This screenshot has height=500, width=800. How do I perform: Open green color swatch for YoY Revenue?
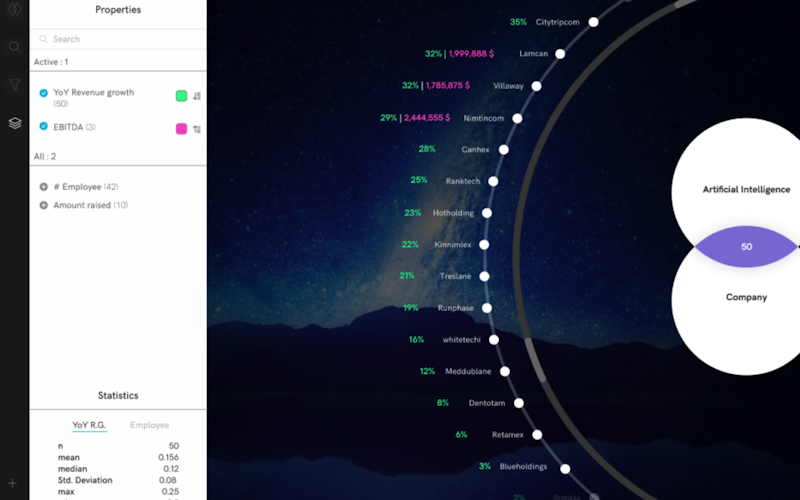coord(181,96)
